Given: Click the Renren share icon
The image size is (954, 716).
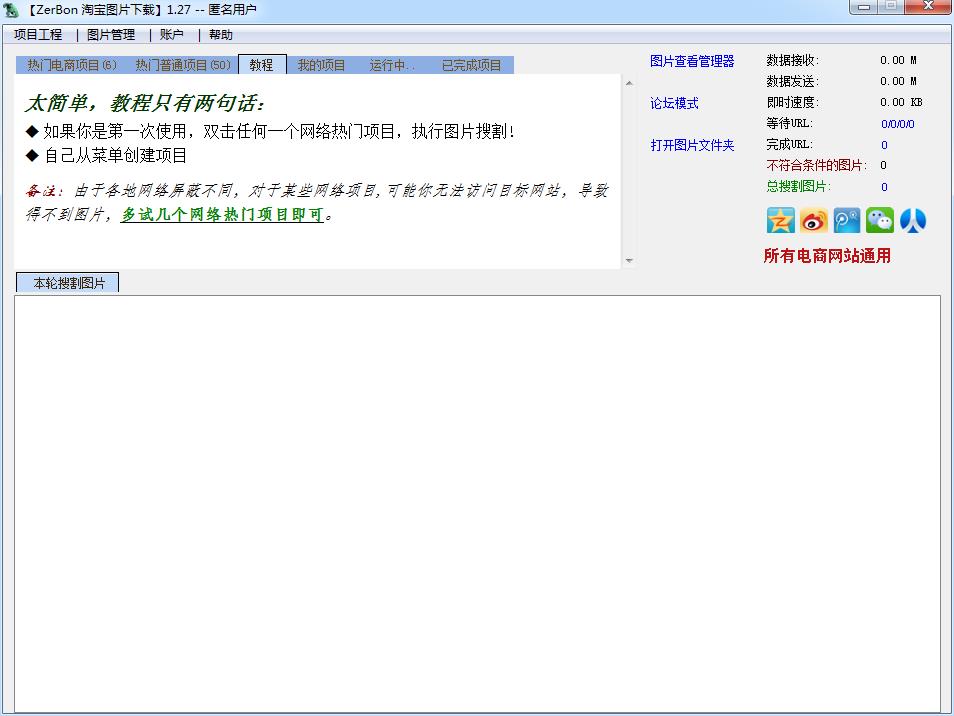Looking at the screenshot, I should 913,221.
